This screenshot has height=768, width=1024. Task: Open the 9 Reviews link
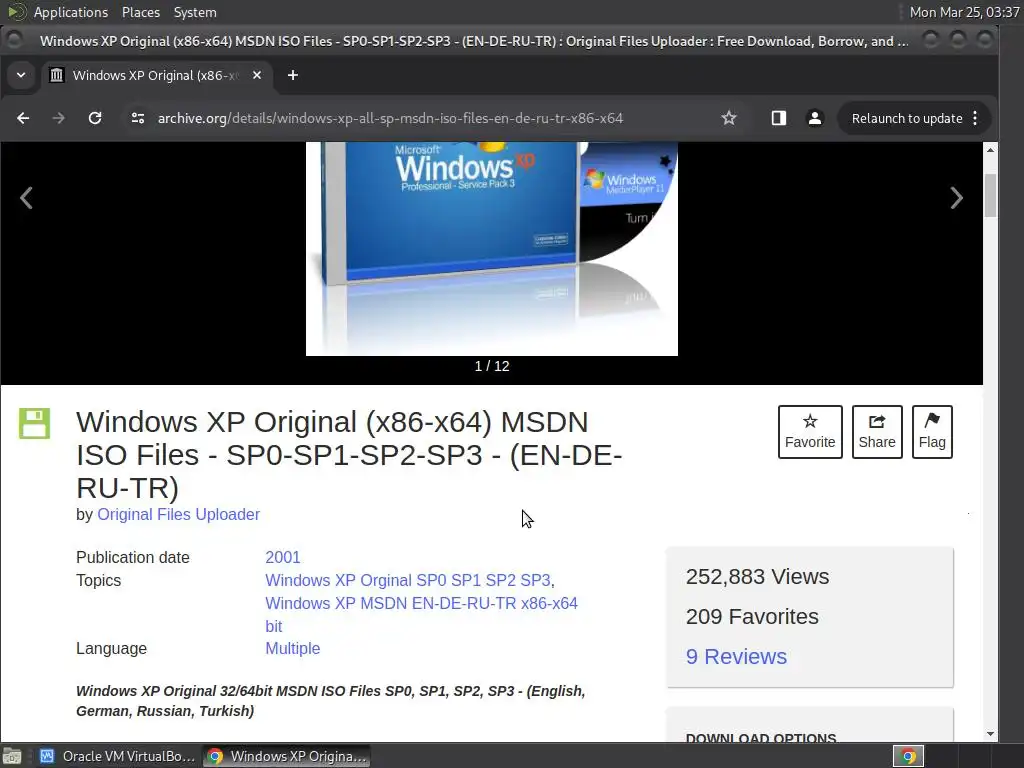pos(736,656)
